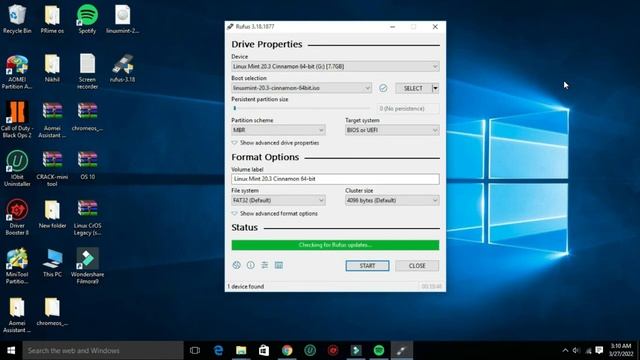
Task: Launch the Spotify desktop shortcut
Action: click(x=87, y=19)
